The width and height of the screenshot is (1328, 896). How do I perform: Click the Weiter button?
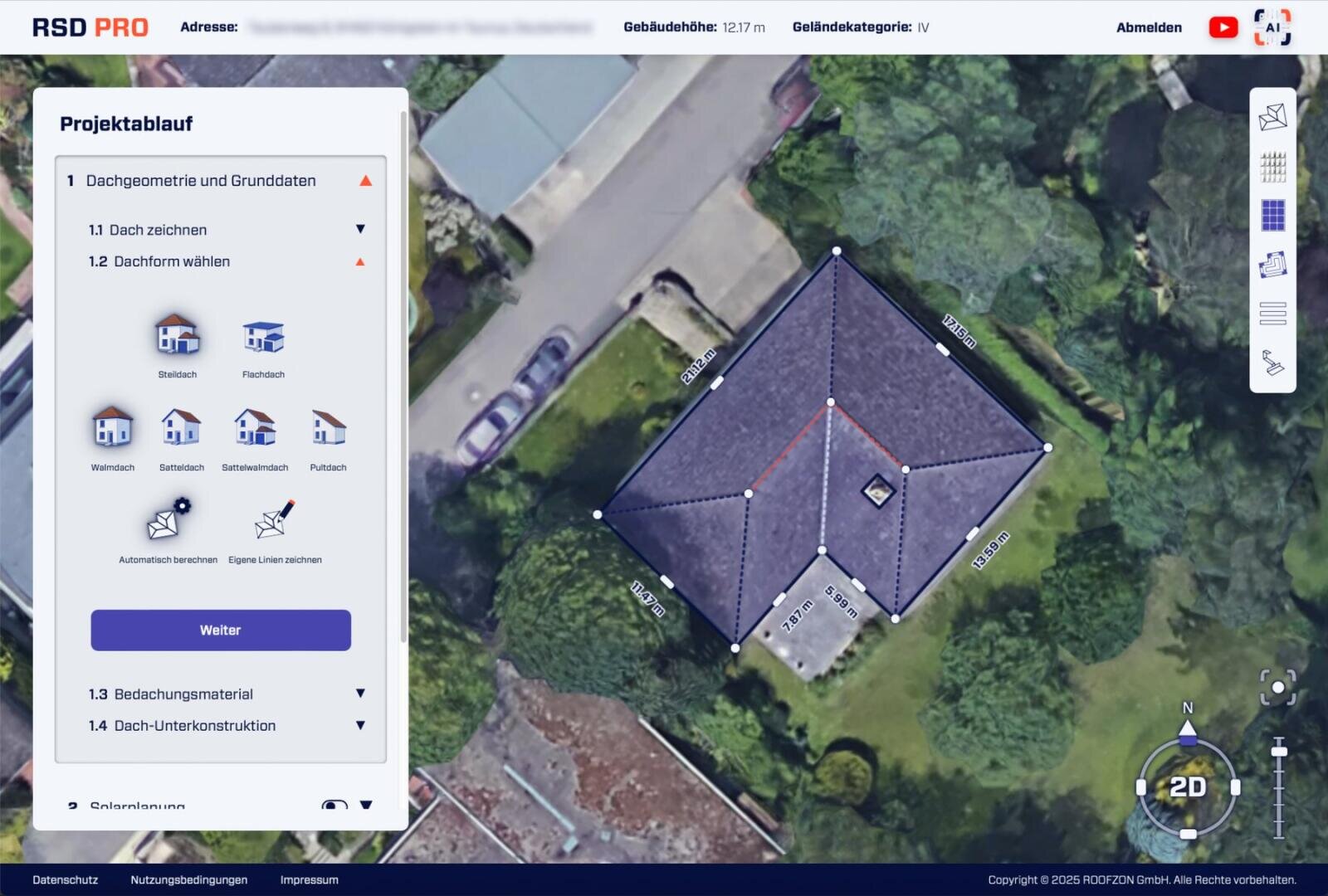(x=220, y=630)
